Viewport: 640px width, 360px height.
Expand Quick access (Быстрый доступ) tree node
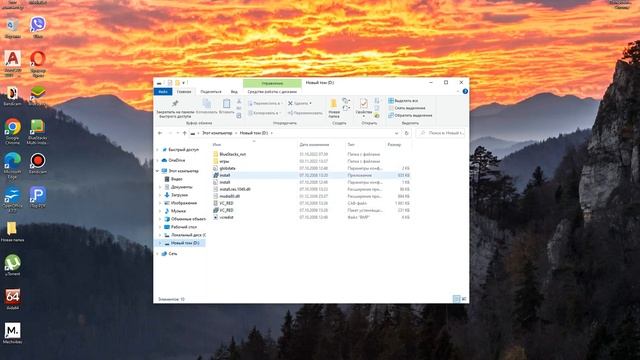coord(158,150)
